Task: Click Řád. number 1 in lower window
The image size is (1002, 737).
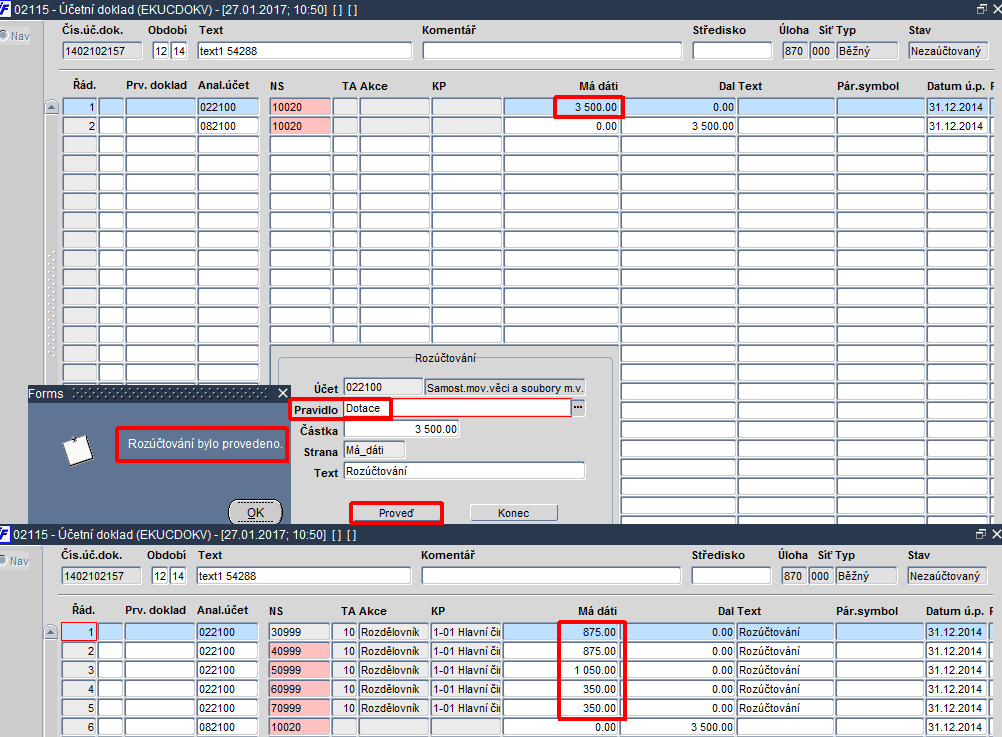Action: click(x=79, y=632)
